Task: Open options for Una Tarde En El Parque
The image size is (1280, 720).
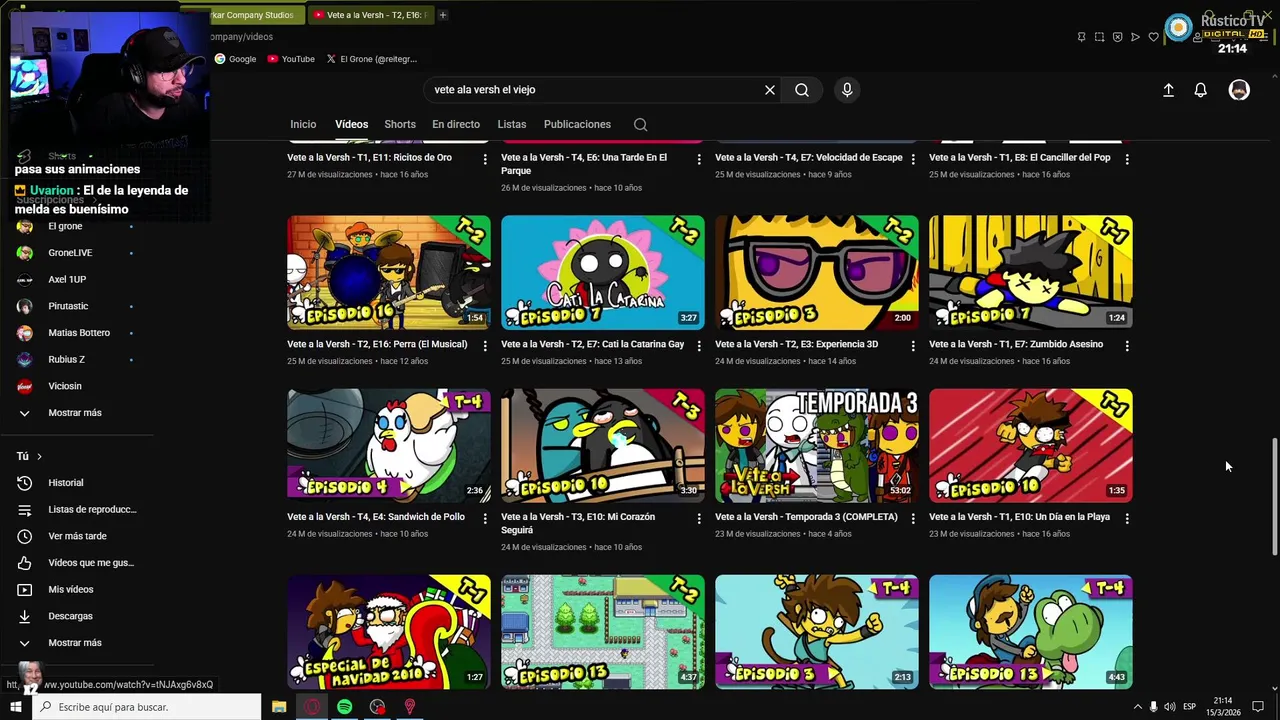Action: click(x=699, y=159)
